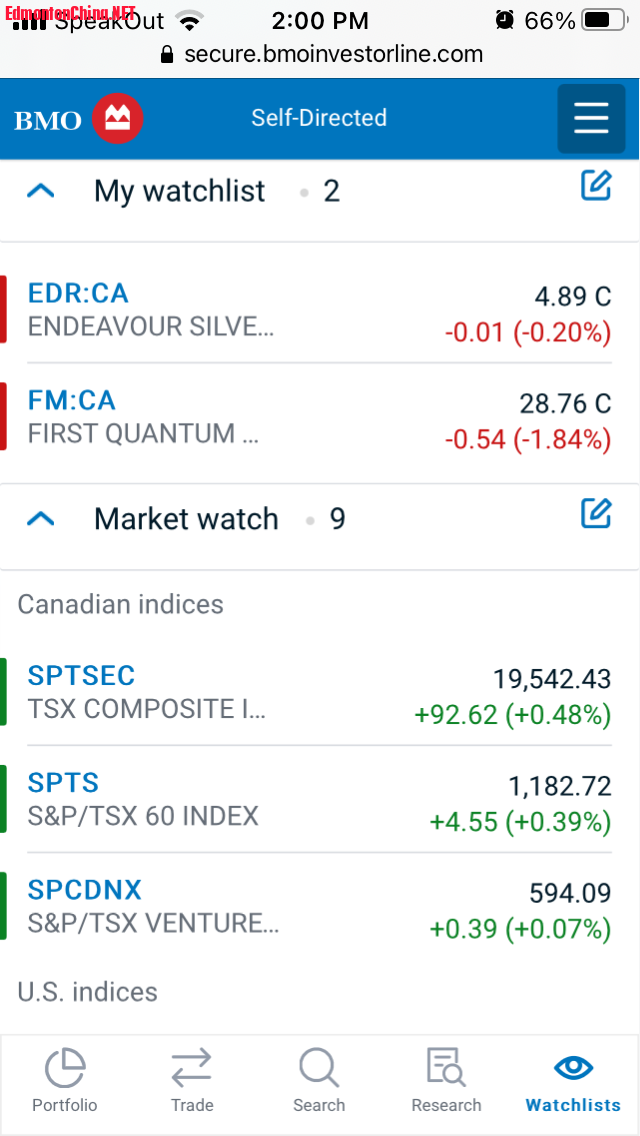The height and width of the screenshot is (1136, 640).
Task: Collapse the Market watch section
Action: click(x=40, y=518)
